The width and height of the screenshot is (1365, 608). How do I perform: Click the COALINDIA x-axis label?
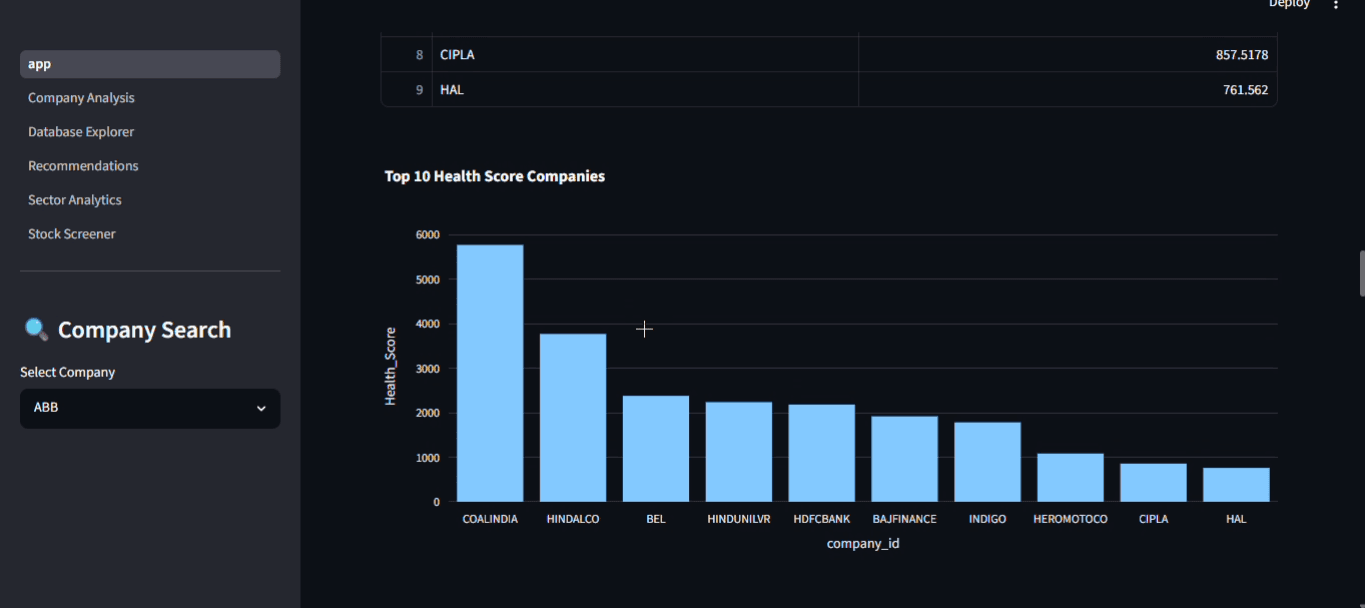tap(490, 520)
